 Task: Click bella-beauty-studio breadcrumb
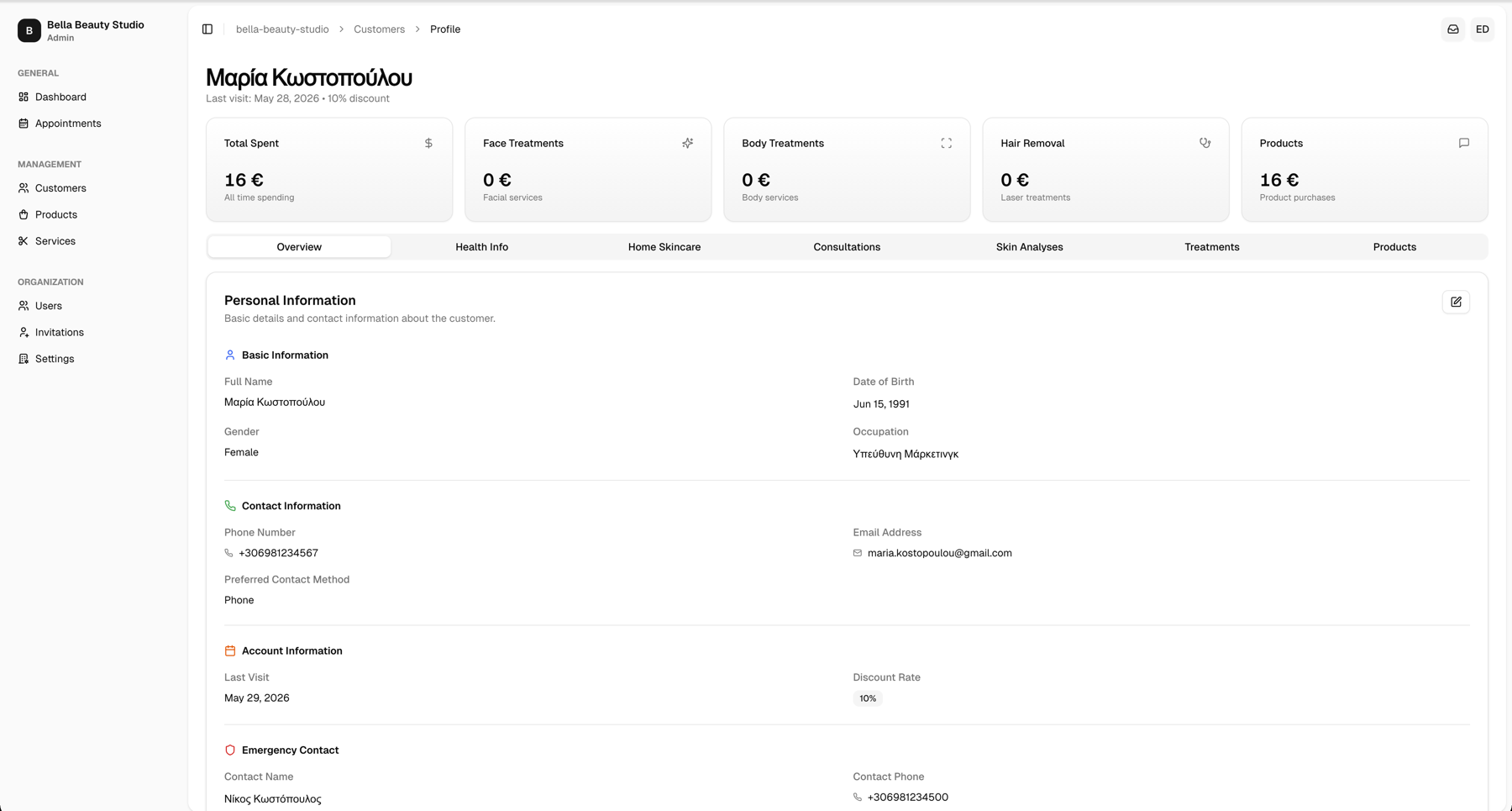click(282, 29)
